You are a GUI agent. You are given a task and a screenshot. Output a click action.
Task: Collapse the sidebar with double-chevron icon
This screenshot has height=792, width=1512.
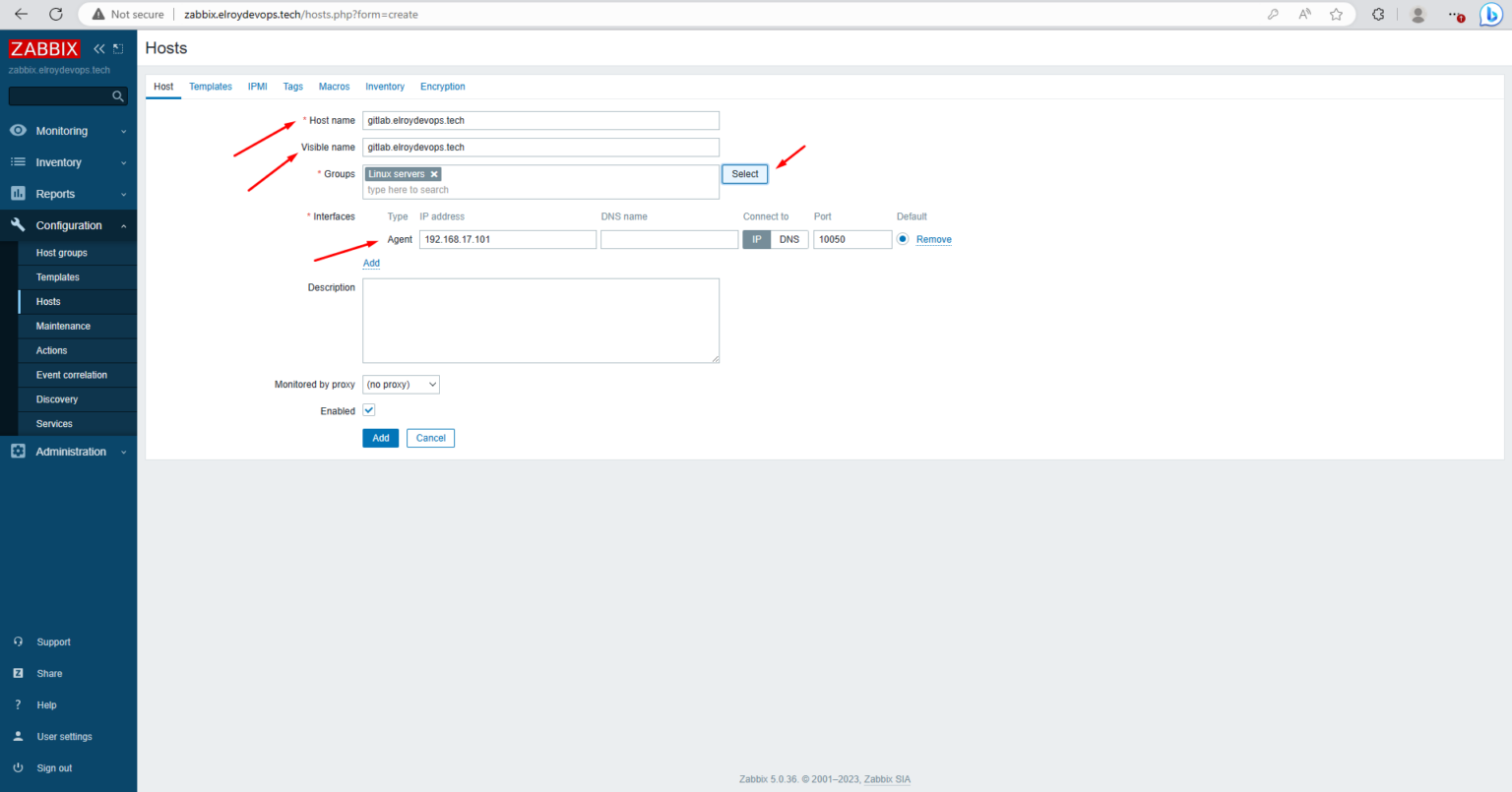98,47
